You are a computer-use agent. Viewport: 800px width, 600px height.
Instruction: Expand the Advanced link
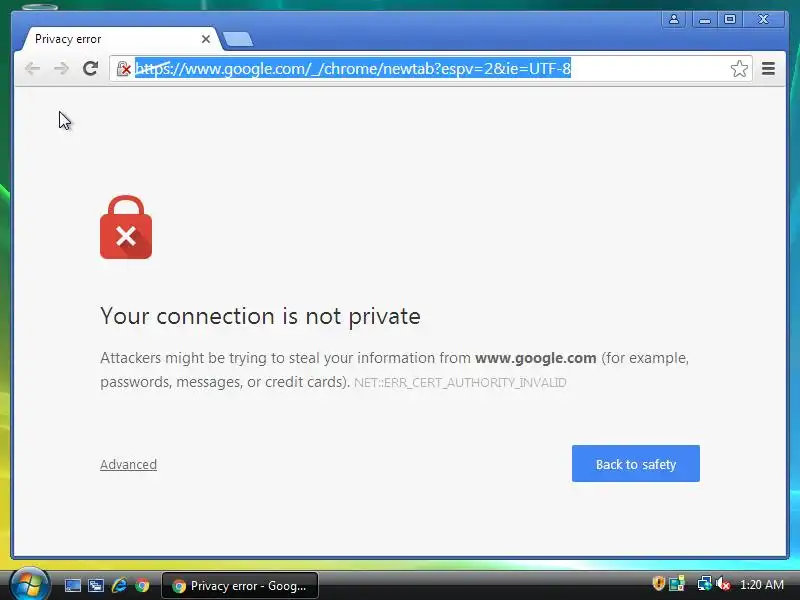(x=129, y=464)
